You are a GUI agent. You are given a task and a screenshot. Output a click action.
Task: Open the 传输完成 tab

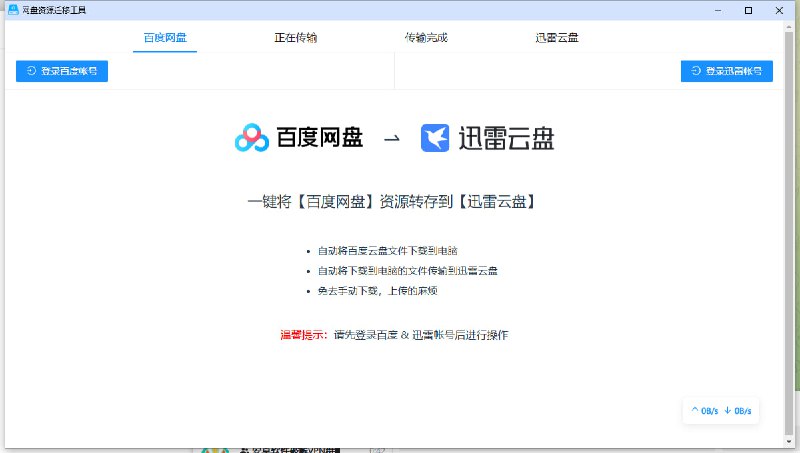[x=426, y=38]
